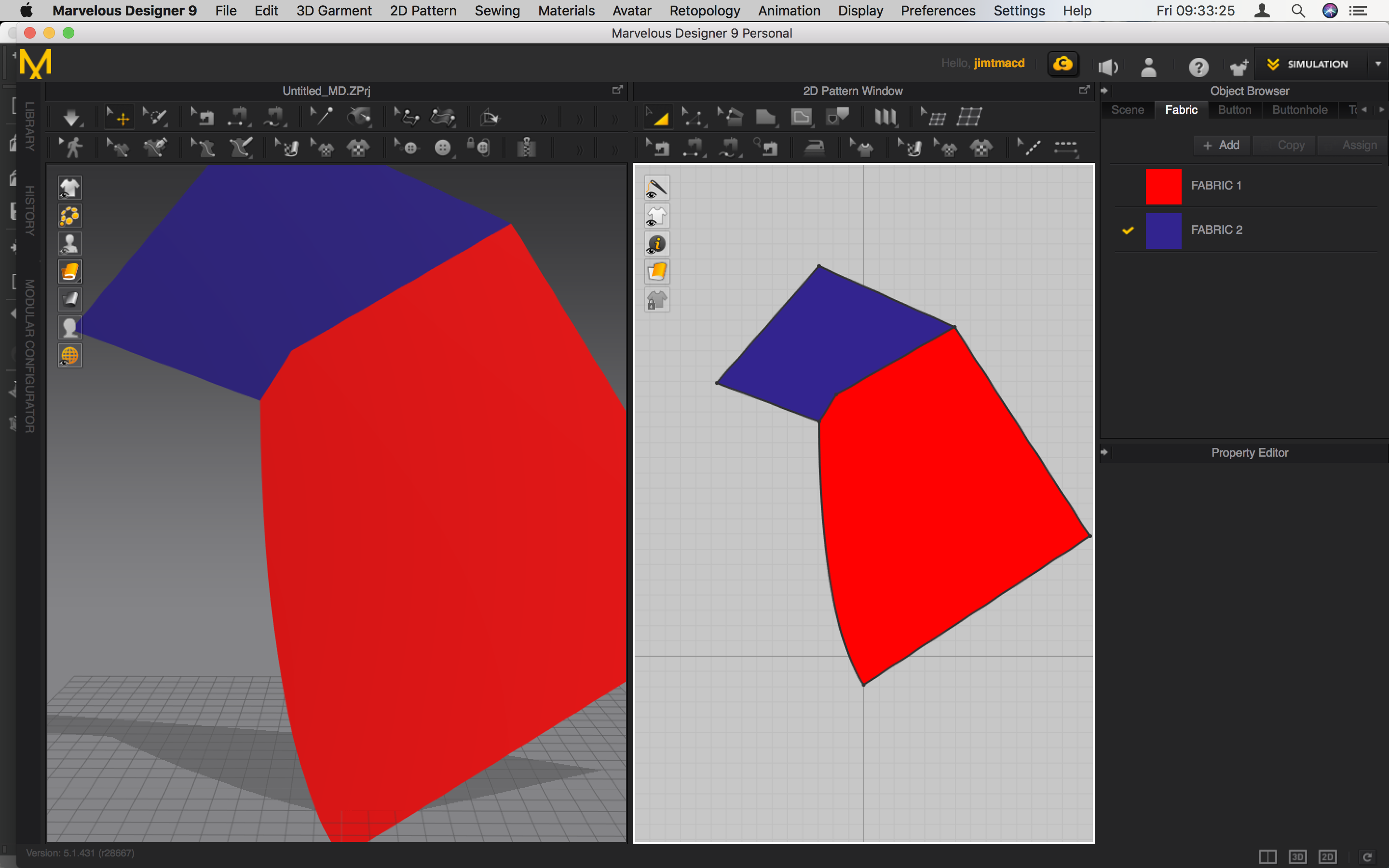
Task: Click the Copy fabric button
Action: tap(1283, 145)
